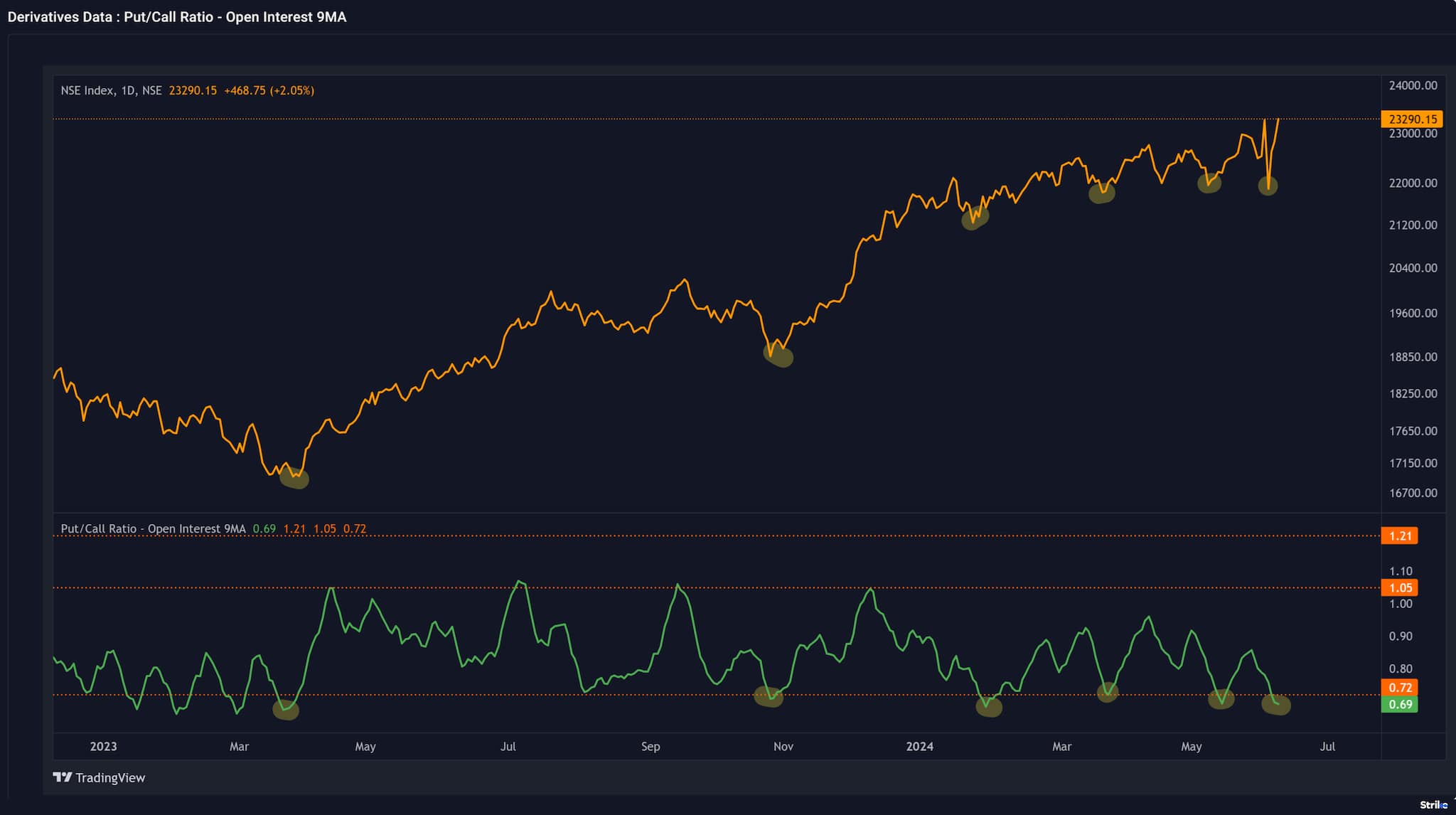The height and width of the screenshot is (815, 1456).
Task: Select NSE Index, 1D, NSE legend label
Action: pos(111,90)
